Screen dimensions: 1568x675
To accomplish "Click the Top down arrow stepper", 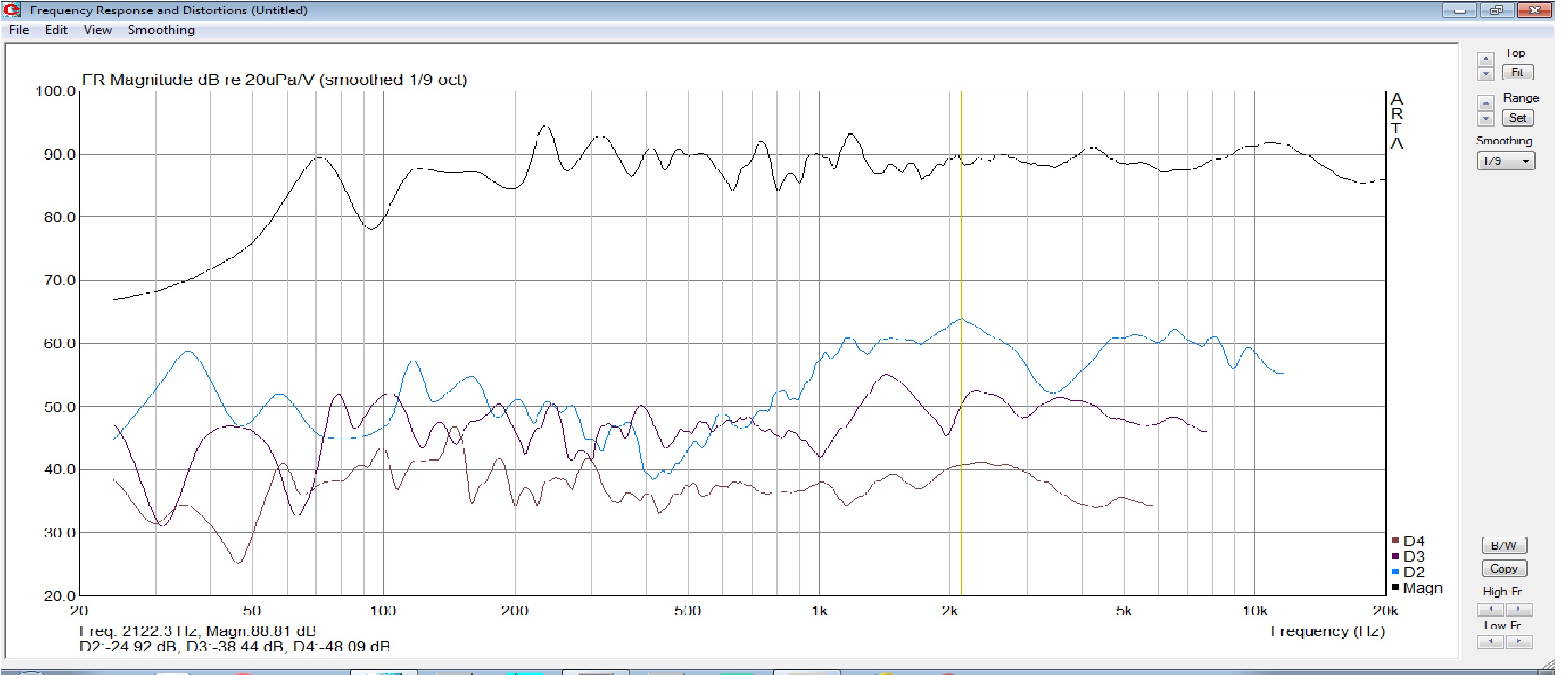I will (x=1485, y=74).
